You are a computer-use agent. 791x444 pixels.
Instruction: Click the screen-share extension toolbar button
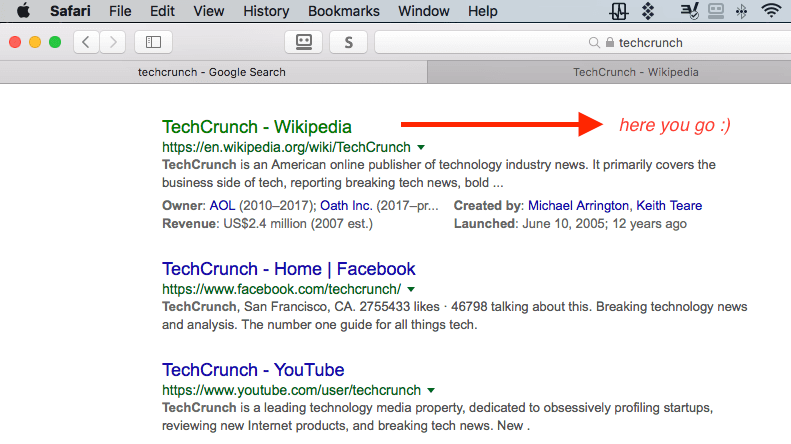(304, 42)
